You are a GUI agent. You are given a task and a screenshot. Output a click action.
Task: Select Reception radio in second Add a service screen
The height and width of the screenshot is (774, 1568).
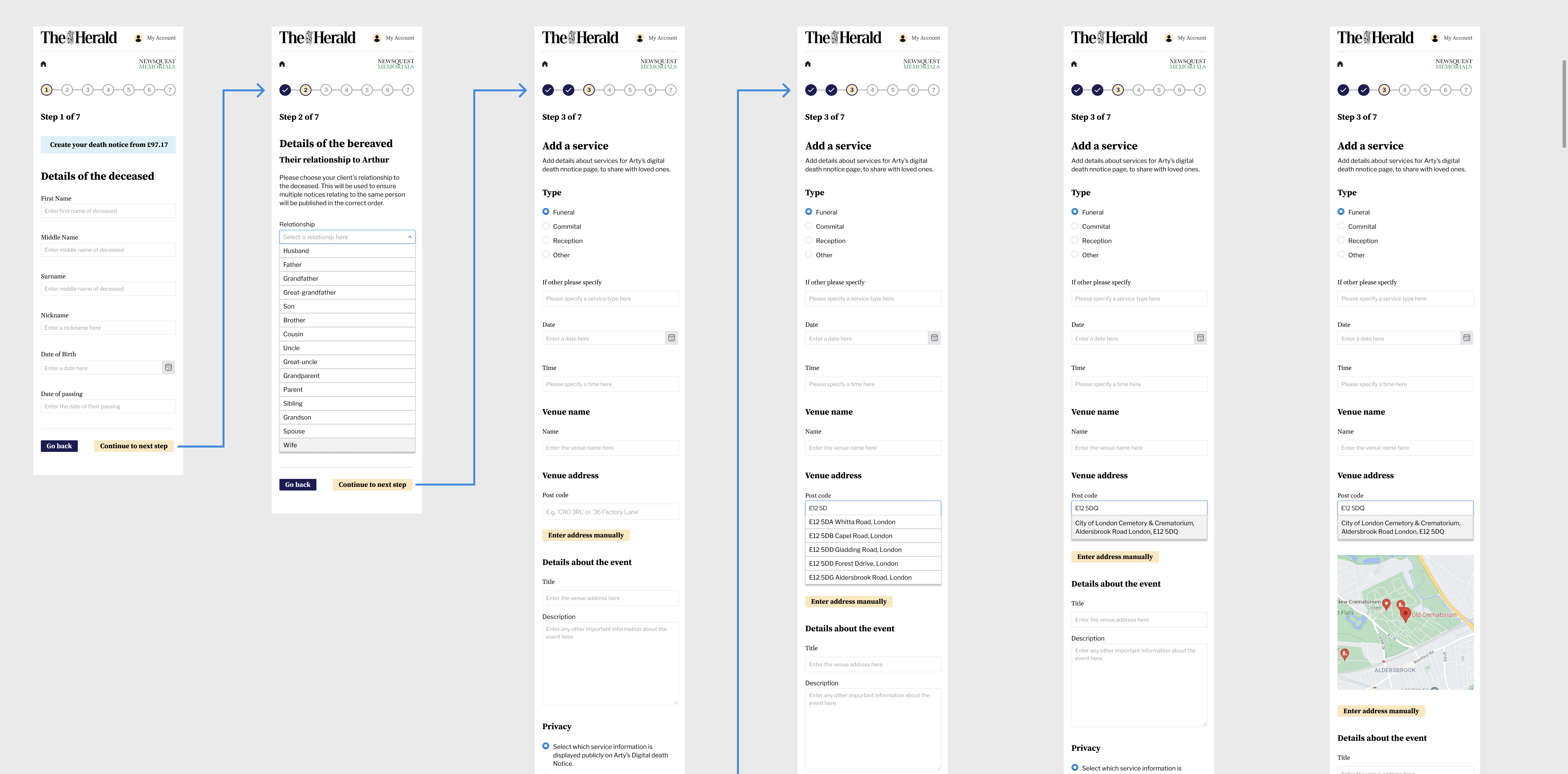pos(808,241)
